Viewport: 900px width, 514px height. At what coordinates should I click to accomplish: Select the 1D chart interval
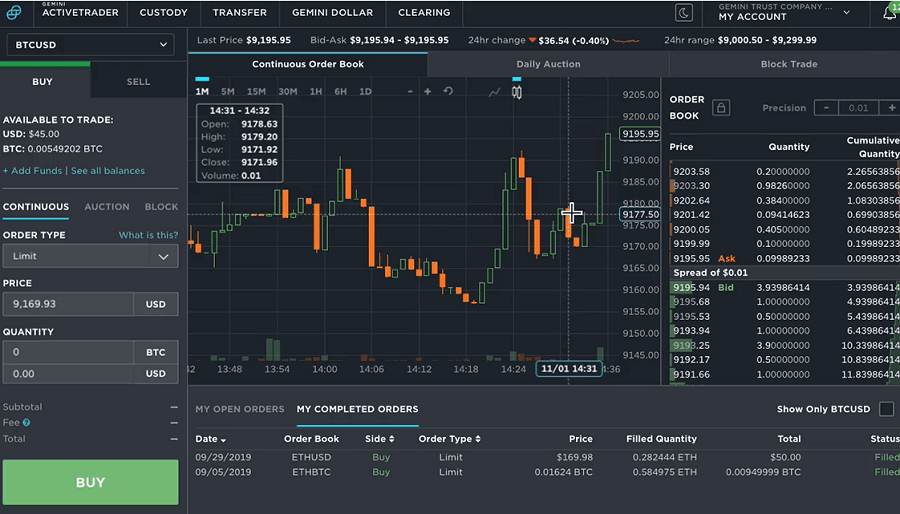pyautogui.click(x=365, y=91)
